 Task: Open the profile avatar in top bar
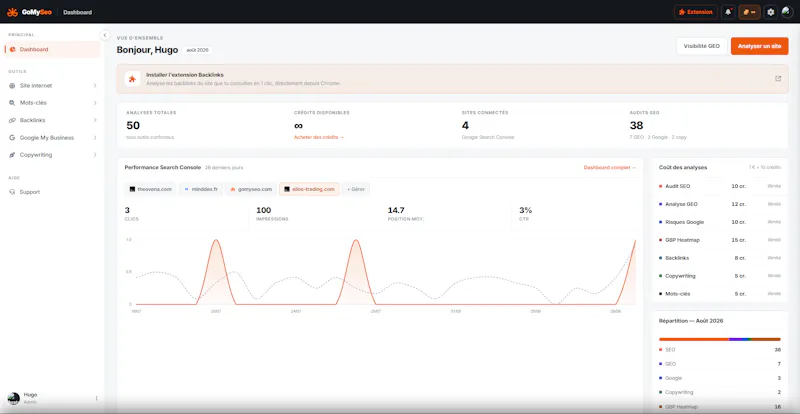coord(787,12)
